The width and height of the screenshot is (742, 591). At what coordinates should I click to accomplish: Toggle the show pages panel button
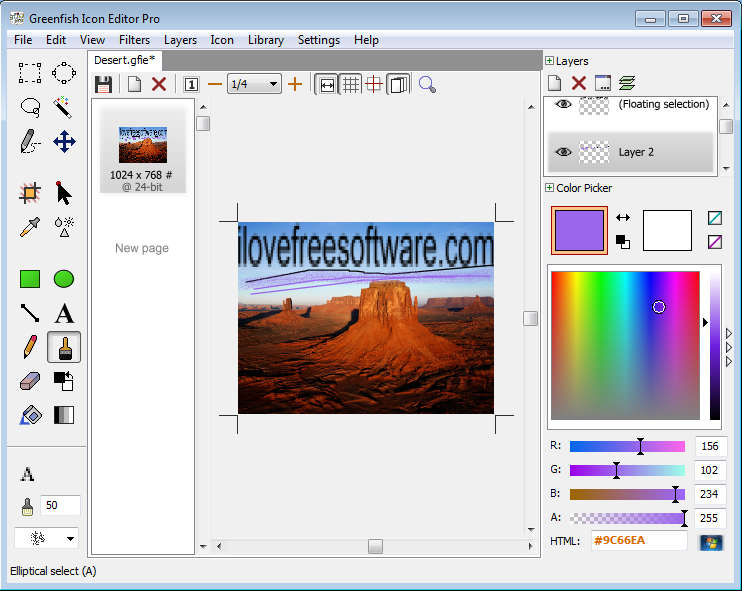click(x=398, y=85)
